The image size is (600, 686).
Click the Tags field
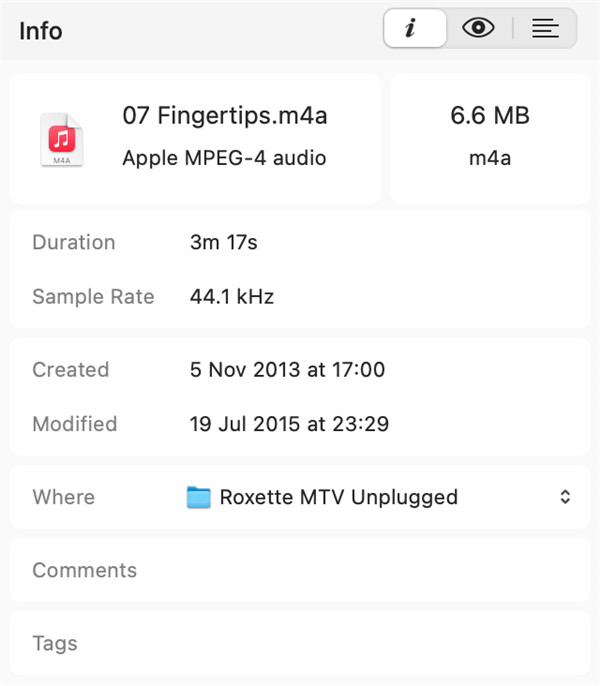point(300,643)
